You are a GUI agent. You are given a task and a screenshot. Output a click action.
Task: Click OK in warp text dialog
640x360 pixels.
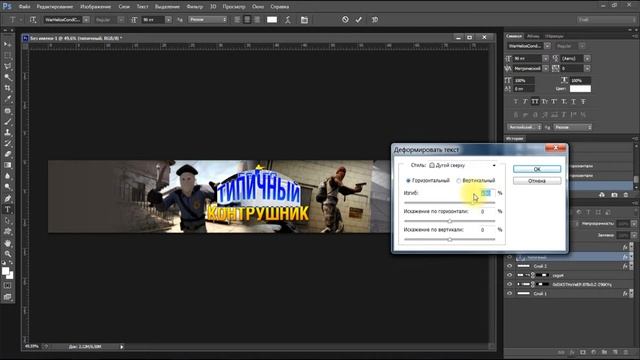(x=537, y=169)
